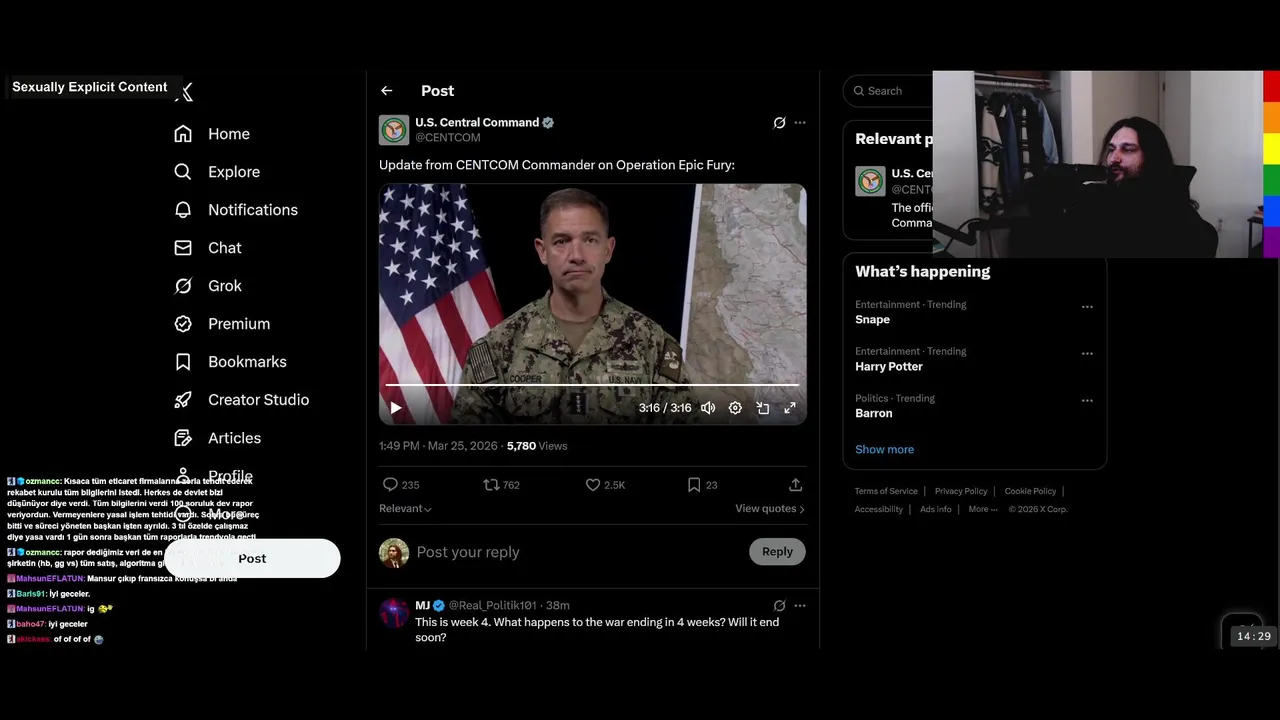Viewport: 1280px width, 720px height.
Task: Click the 38m timestamp on MJ's reply
Action: (x=558, y=606)
